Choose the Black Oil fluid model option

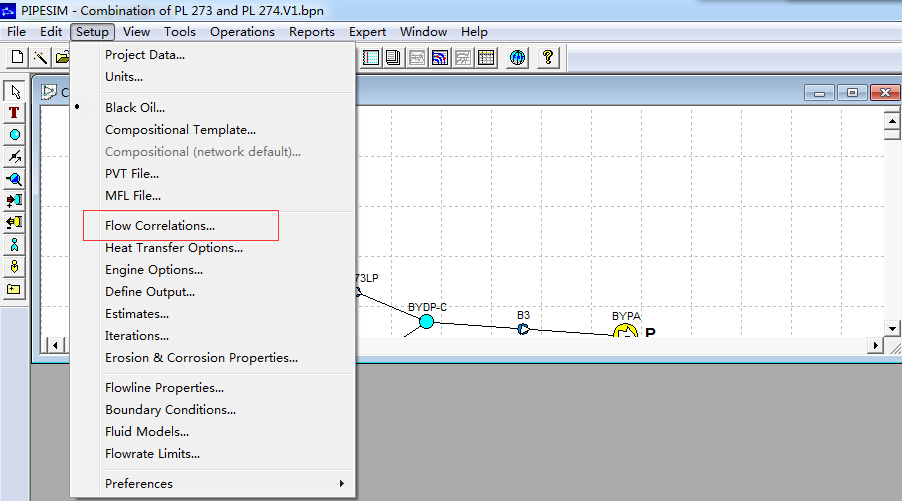(135, 108)
